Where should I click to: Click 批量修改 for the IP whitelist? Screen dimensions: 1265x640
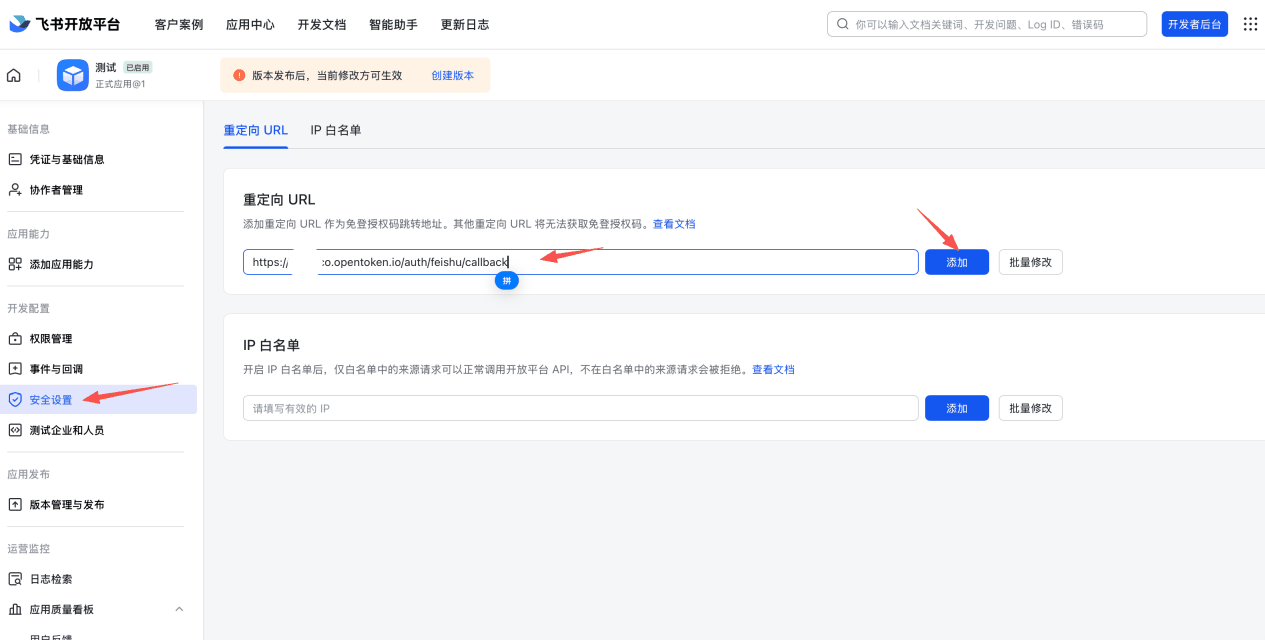(1031, 408)
